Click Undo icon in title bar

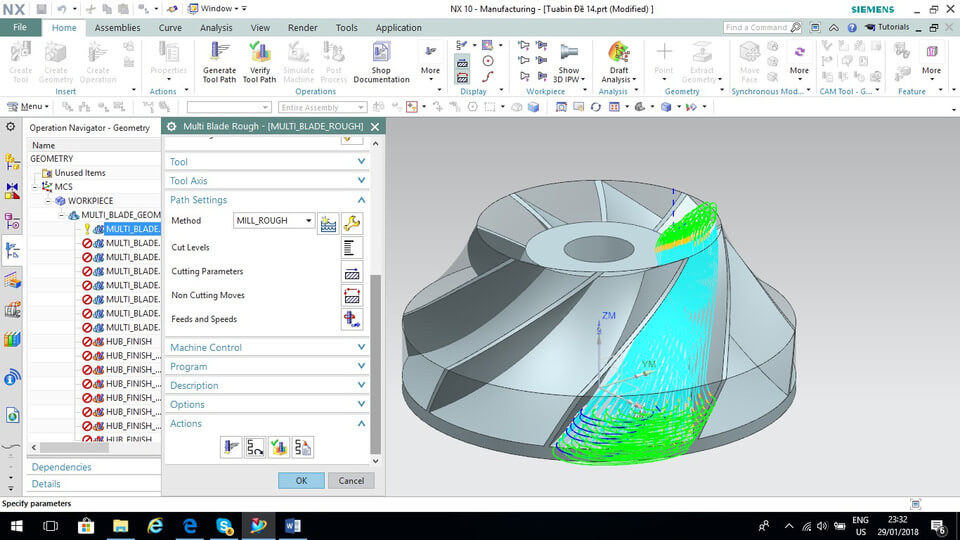(x=61, y=9)
